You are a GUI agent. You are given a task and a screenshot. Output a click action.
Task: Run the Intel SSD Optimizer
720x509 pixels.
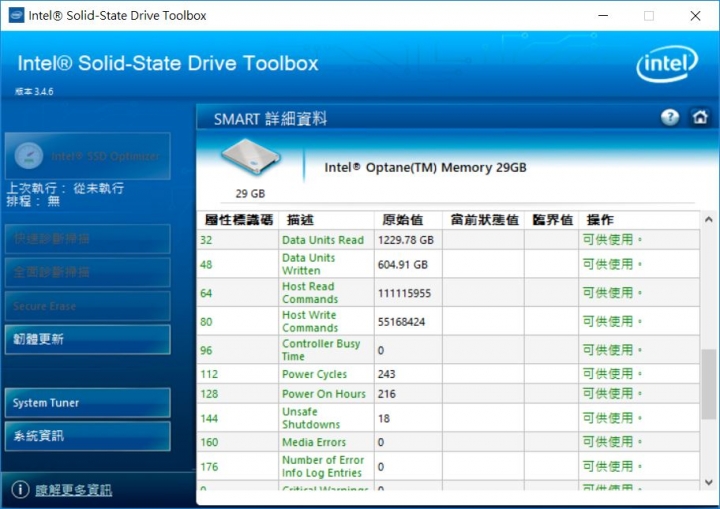pos(88,156)
